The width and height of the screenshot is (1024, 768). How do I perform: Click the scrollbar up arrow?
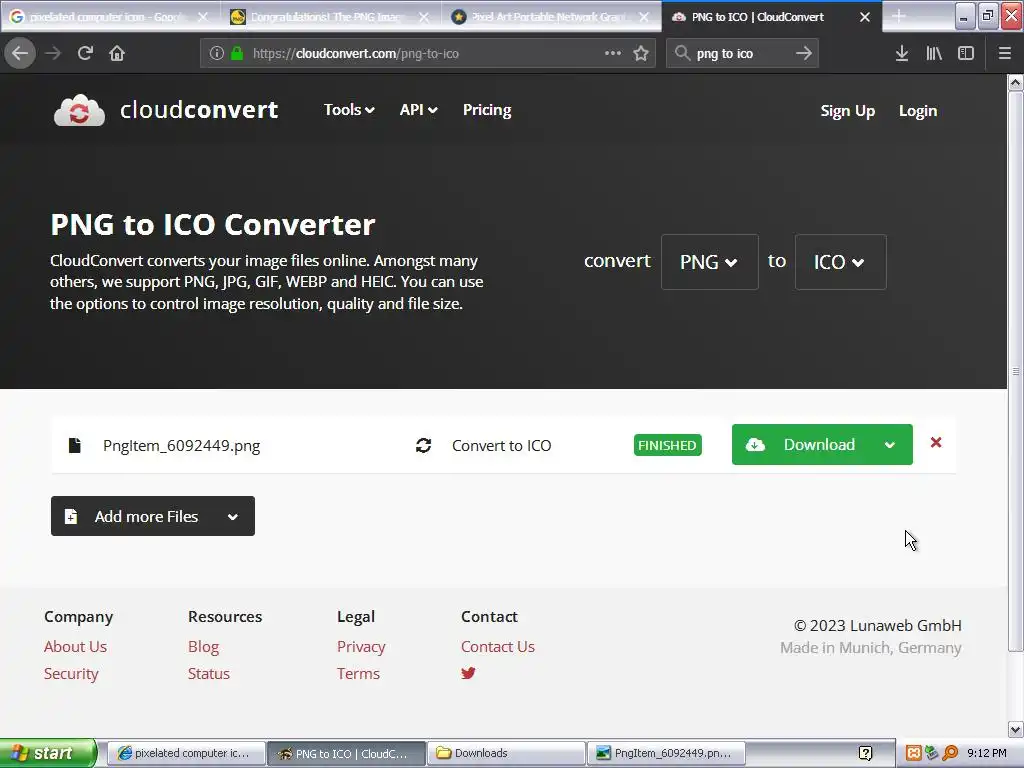[1015, 82]
